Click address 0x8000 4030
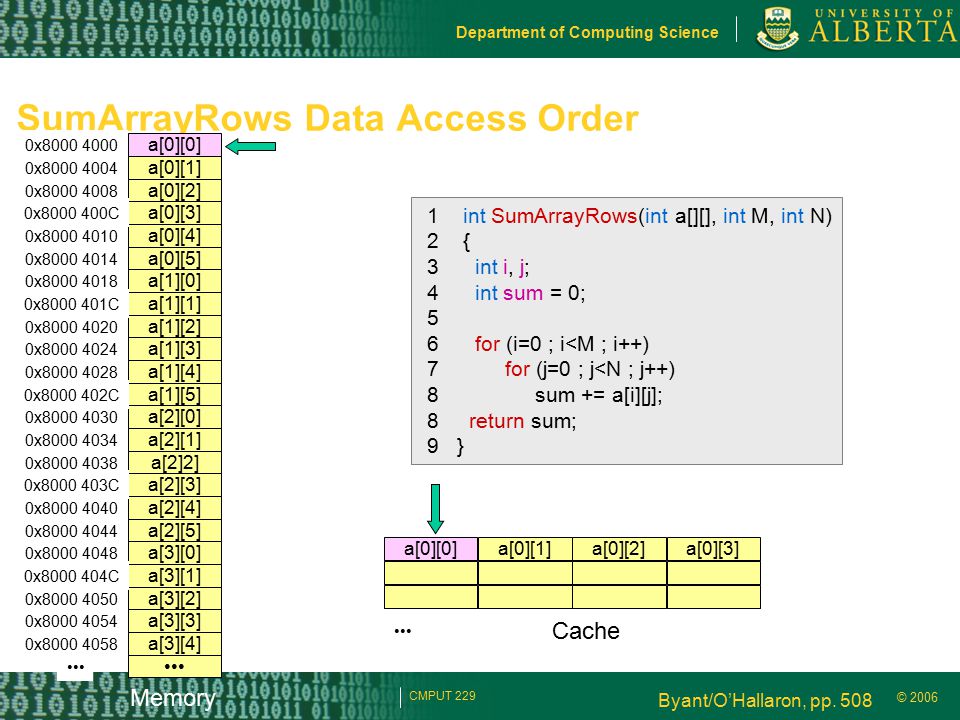960x720 pixels. click(x=71, y=417)
